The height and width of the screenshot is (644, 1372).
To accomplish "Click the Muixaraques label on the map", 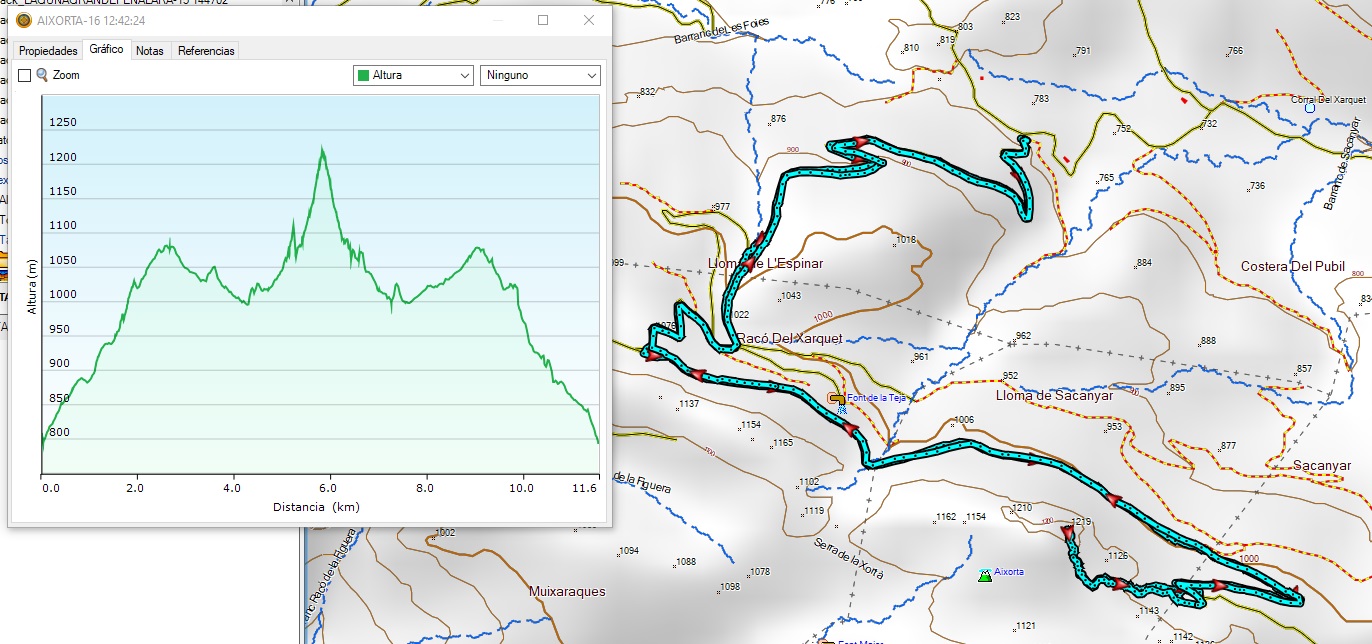I will coord(567,591).
